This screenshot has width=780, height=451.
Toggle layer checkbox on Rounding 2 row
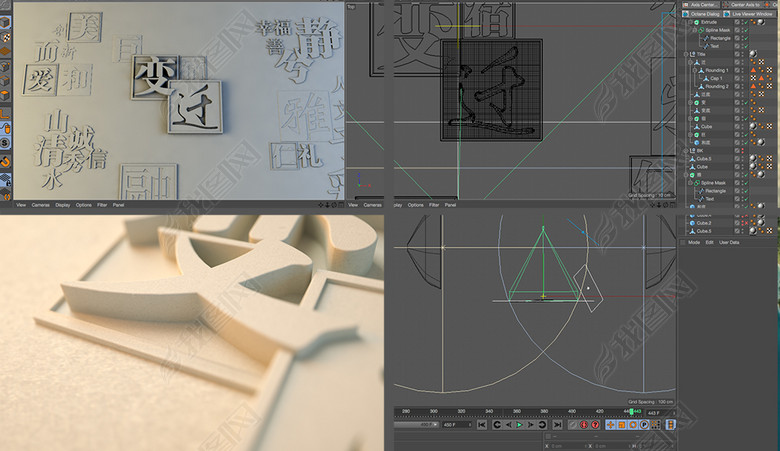click(737, 86)
